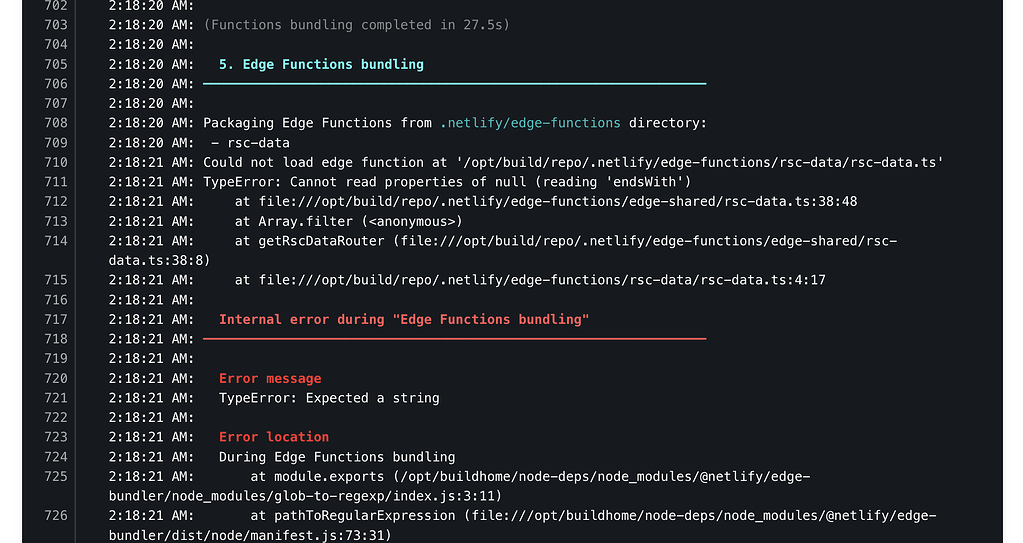Click 'Internal error during Edge Functions bundling' text
The height and width of the screenshot is (543, 1023).
pyautogui.click(x=404, y=319)
